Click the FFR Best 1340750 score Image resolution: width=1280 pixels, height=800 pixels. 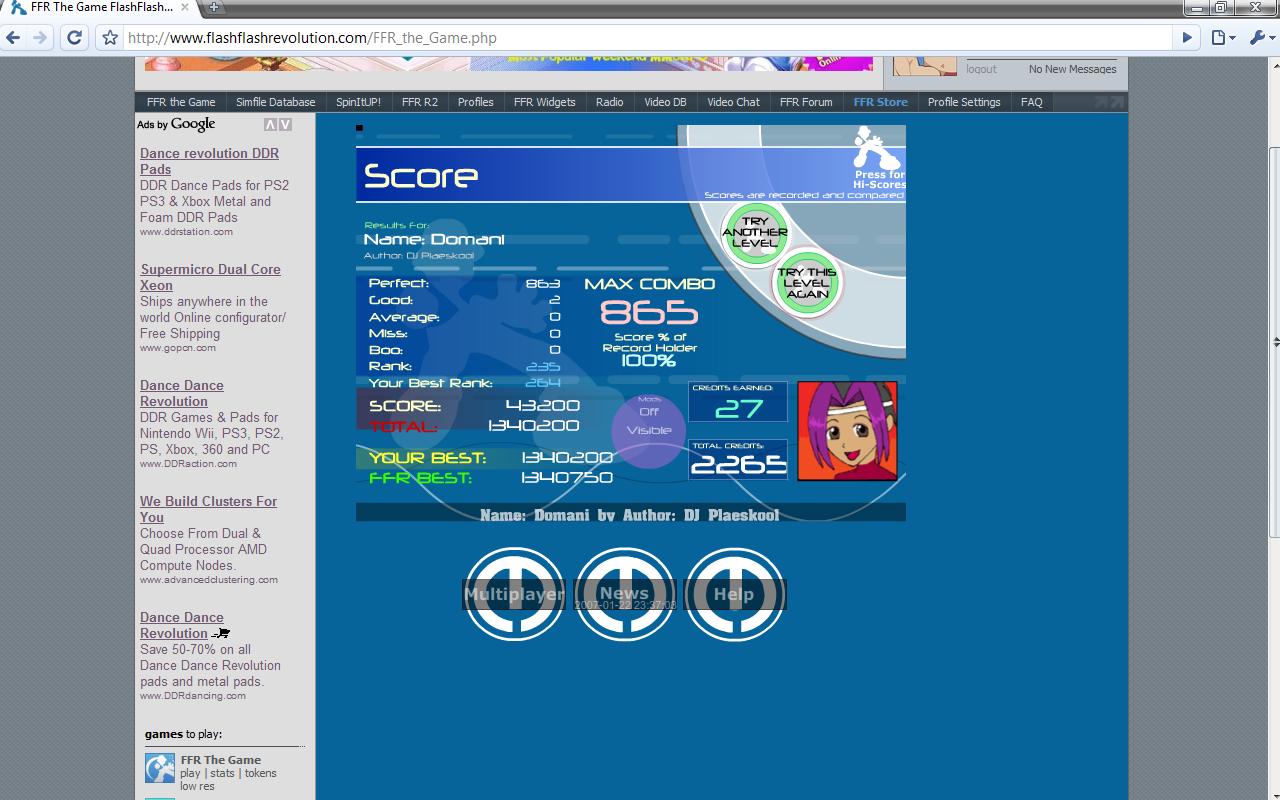pos(567,478)
